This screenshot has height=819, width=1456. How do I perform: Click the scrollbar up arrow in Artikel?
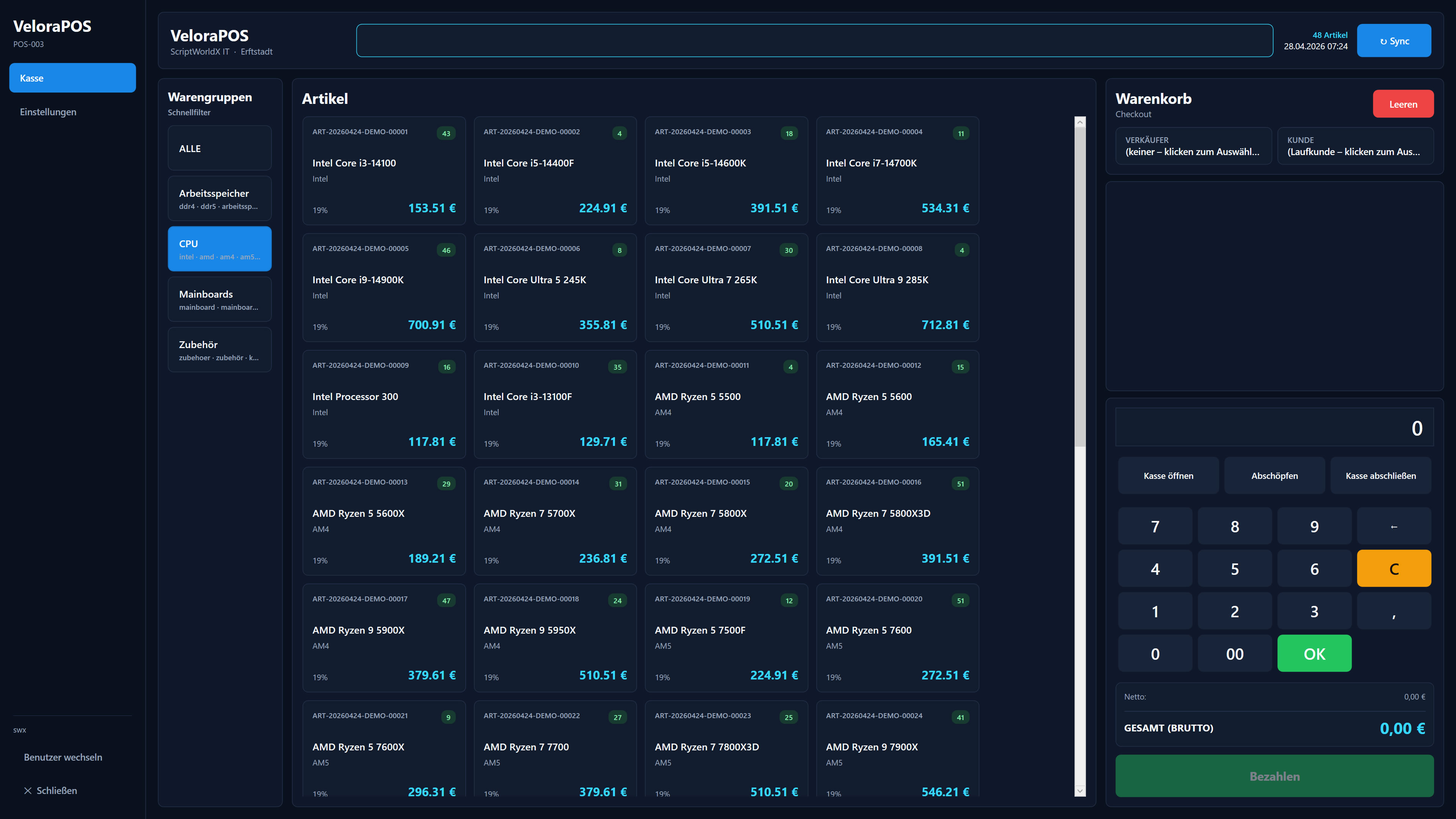[1080, 122]
